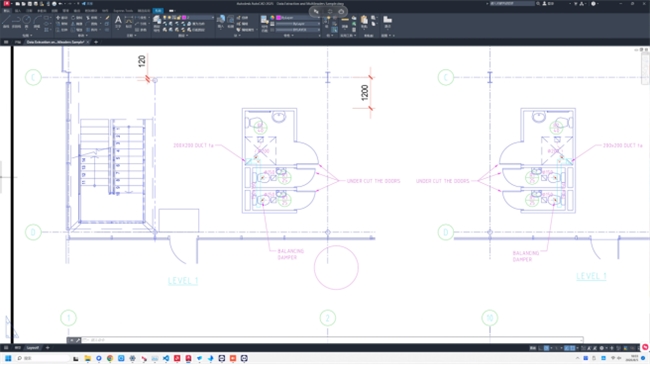Image resolution: width=650 pixels, height=365 pixels.
Task: Toggle the highlighted object snap status buttons
Action: 569,348
